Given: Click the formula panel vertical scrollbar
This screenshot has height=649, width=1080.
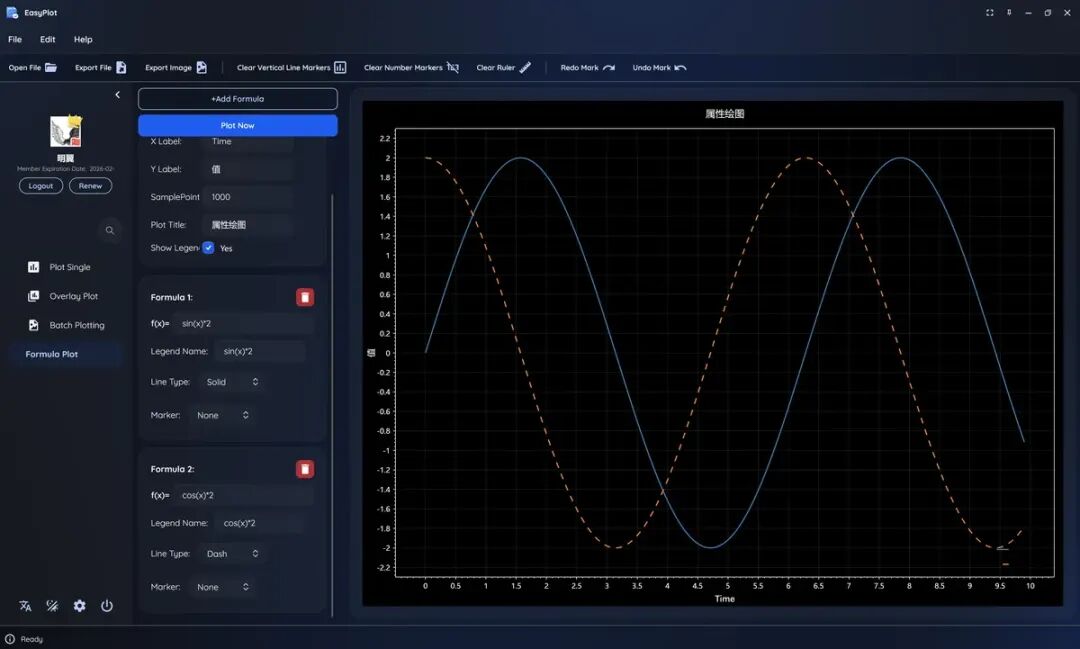Looking at the screenshot, I should click(x=332, y=406).
